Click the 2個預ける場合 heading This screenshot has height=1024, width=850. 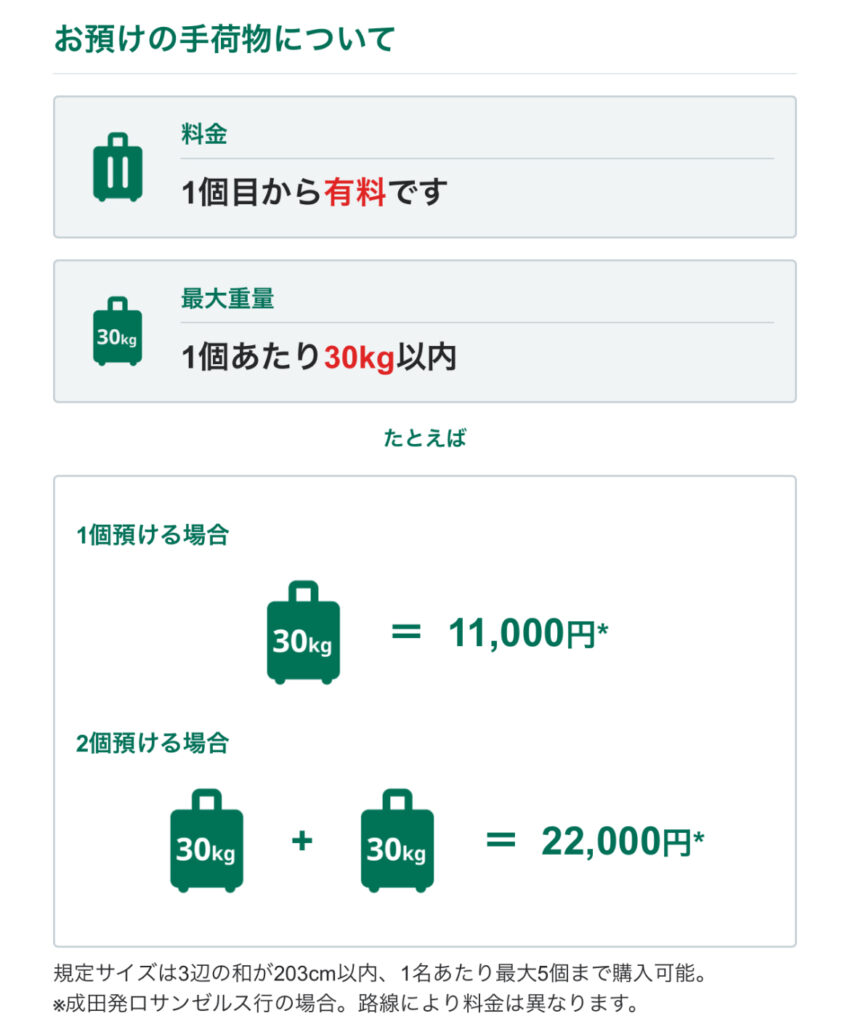(152, 743)
